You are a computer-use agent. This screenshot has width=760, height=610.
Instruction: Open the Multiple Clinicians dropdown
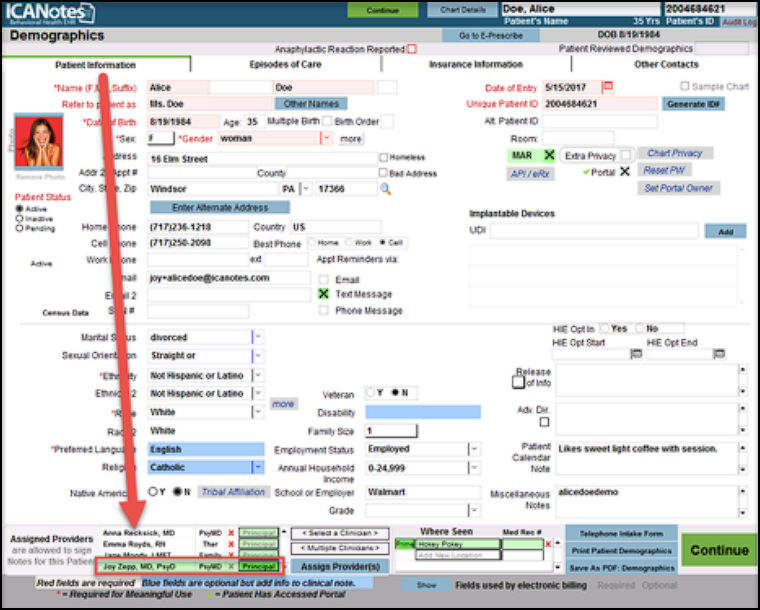tap(340, 548)
